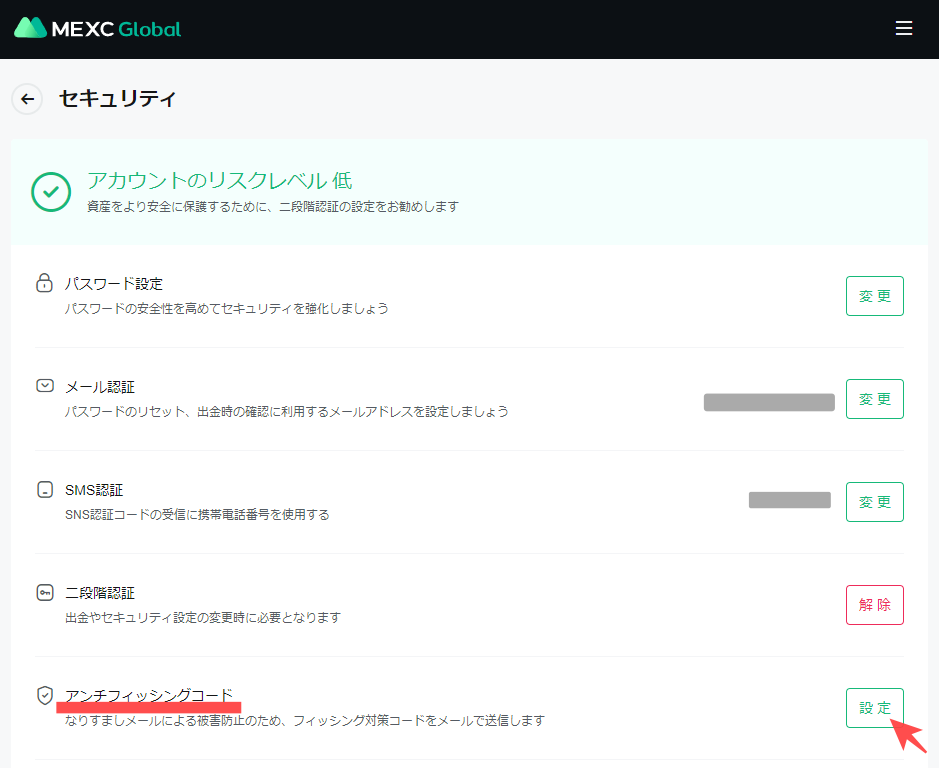This screenshot has width=939, height=768.
Task: Click the masked phone number field
Action: pyautogui.click(x=789, y=500)
